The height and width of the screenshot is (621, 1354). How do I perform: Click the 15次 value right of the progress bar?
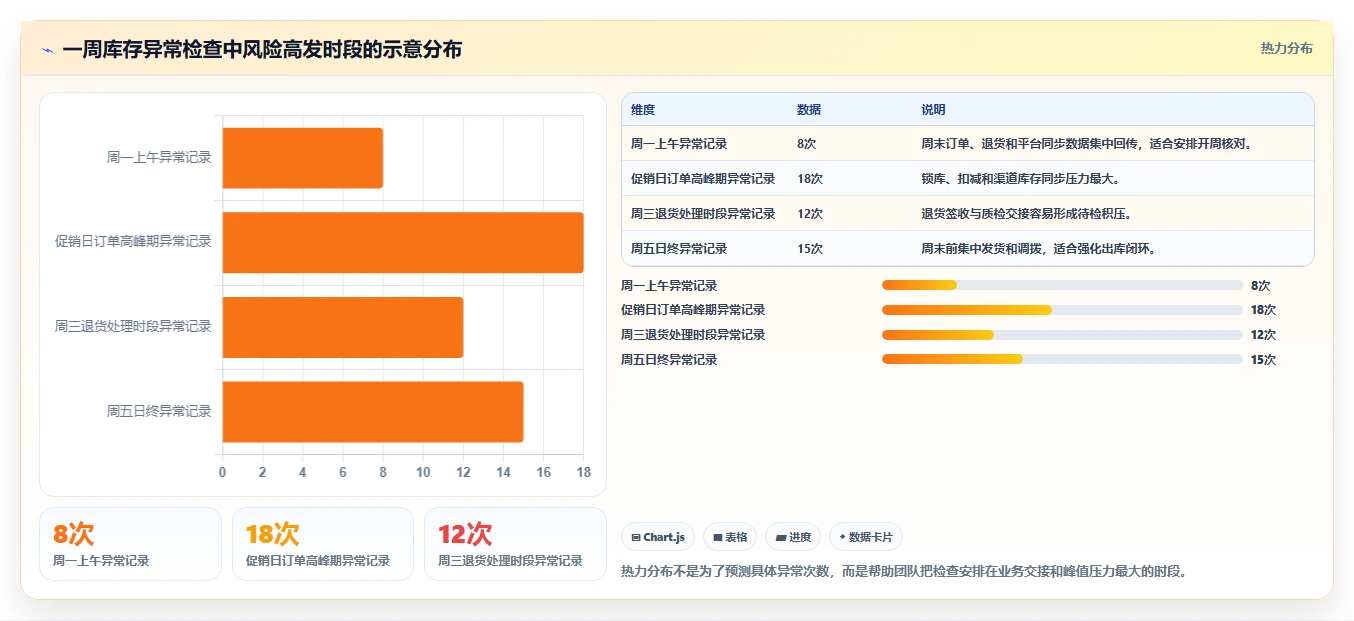click(x=1263, y=360)
